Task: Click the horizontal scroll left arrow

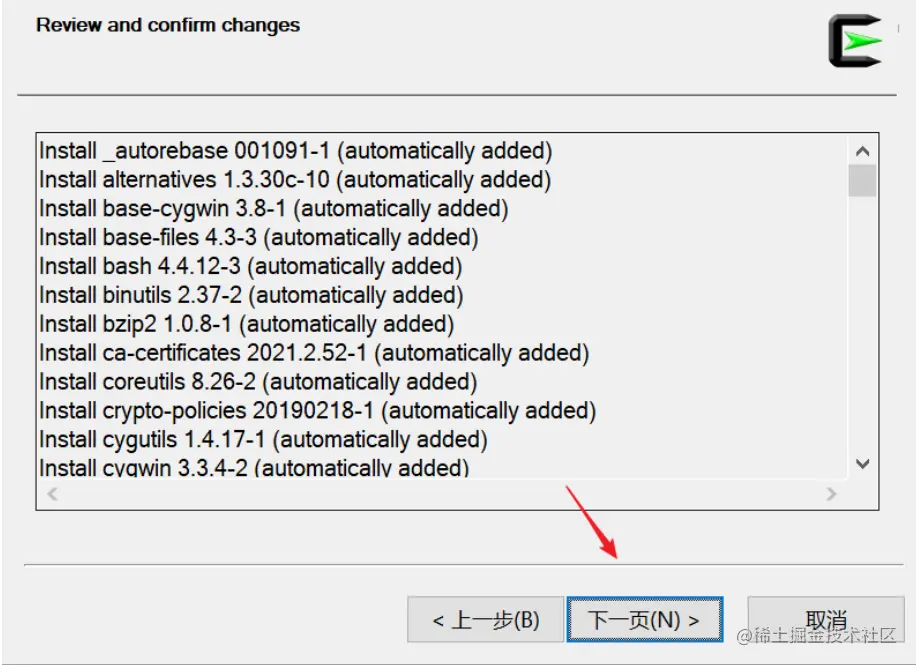Action: pos(53,494)
